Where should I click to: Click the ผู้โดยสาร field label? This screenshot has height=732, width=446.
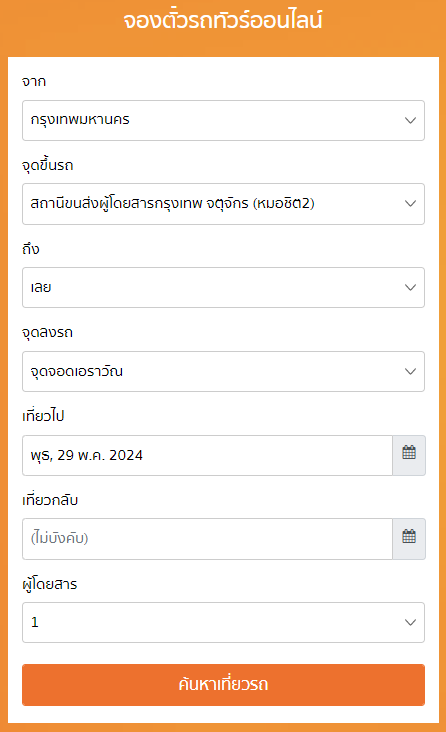(50, 584)
